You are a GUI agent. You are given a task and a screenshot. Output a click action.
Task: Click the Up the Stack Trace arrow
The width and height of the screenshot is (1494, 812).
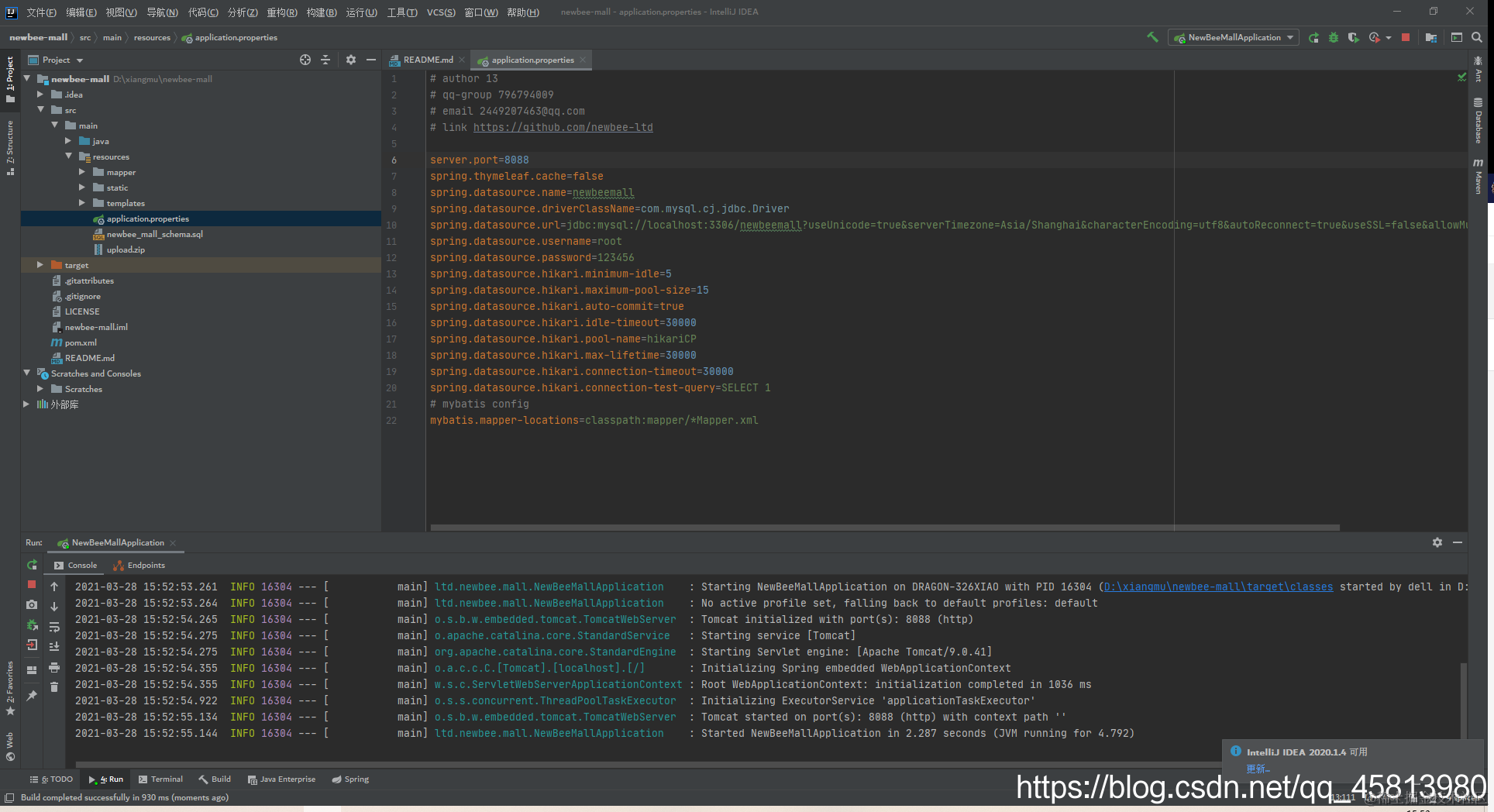54,587
